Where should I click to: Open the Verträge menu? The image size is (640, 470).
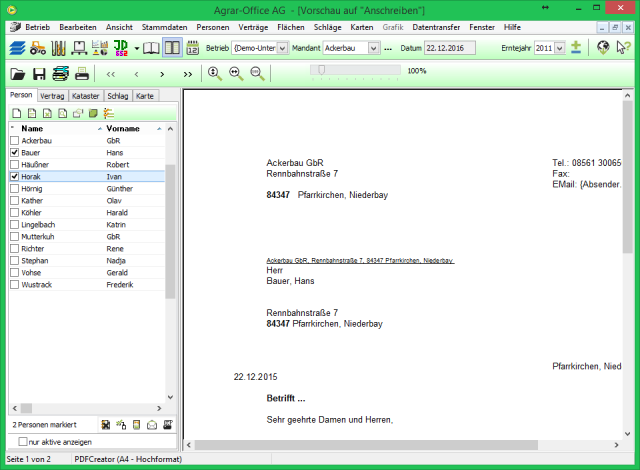[253, 27]
